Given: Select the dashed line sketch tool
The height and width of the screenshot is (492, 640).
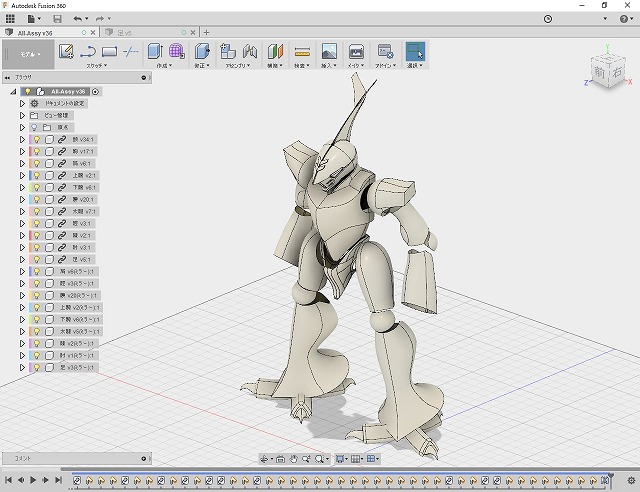Looking at the screenshot, I should pyautogui.click(x=131, y=51).
